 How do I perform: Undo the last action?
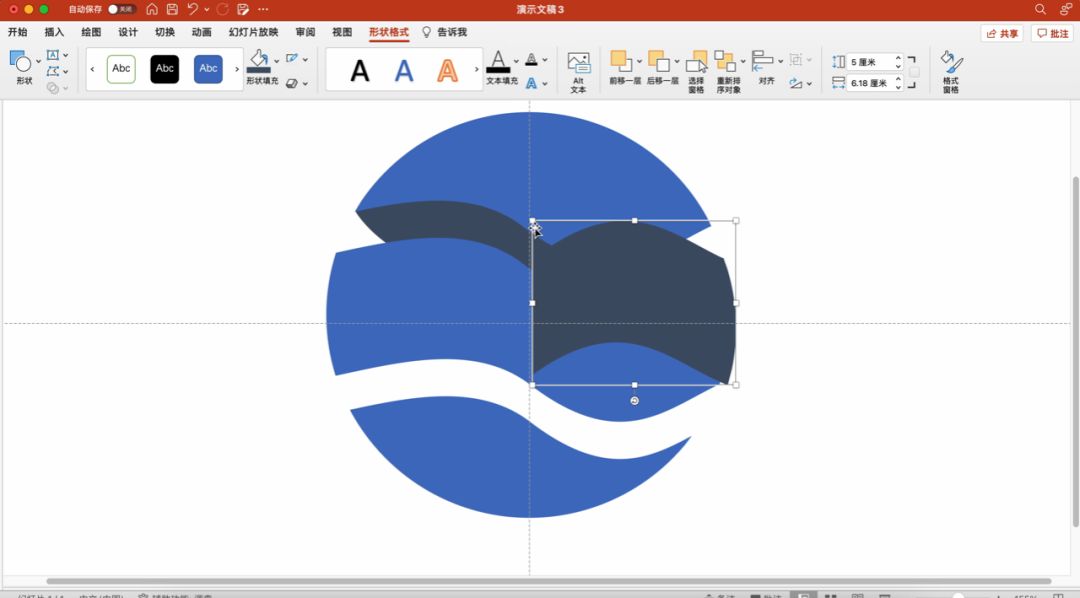(x=192, y=10)
